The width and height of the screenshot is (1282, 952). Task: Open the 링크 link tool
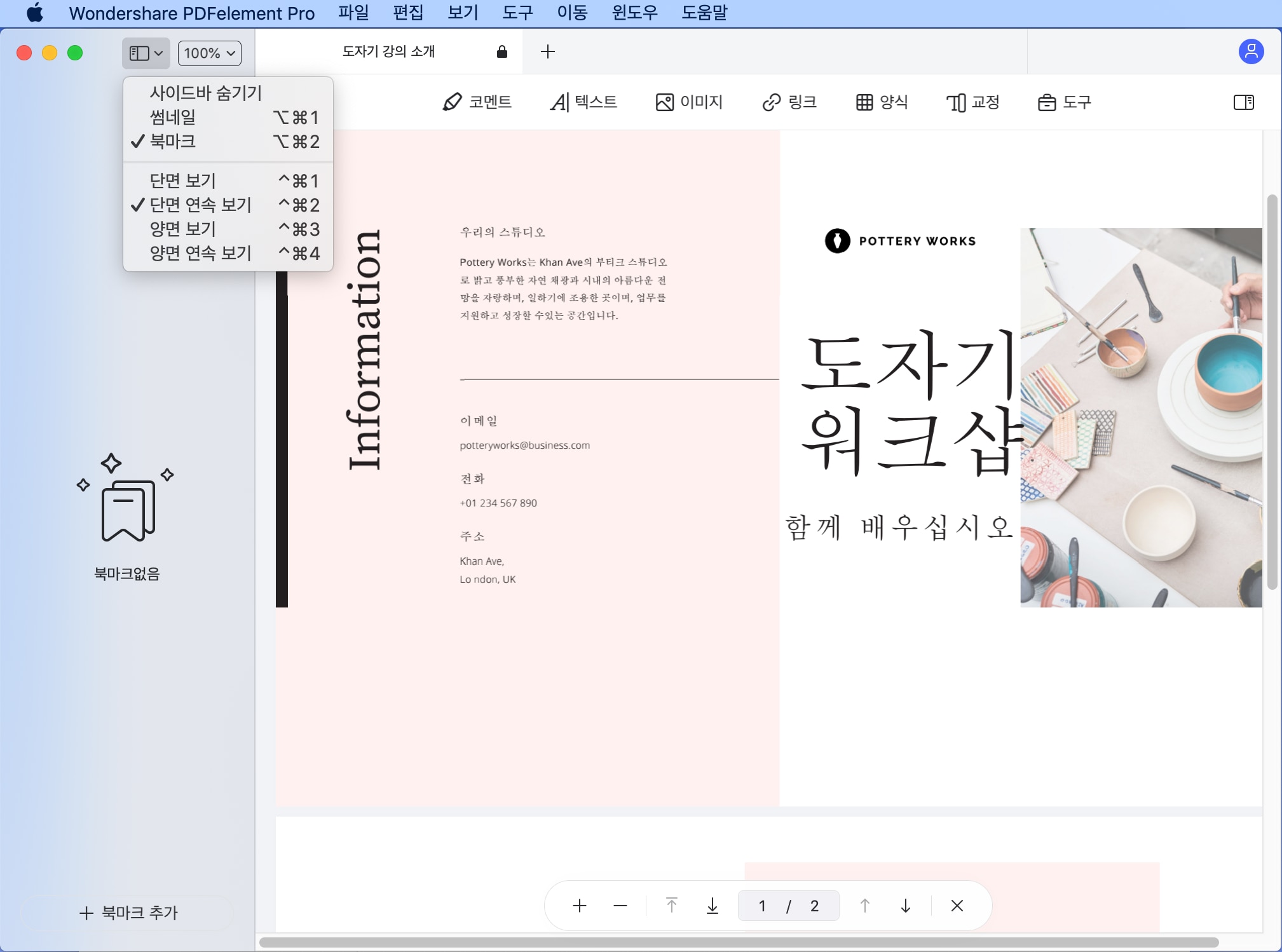tap(789, 102)
